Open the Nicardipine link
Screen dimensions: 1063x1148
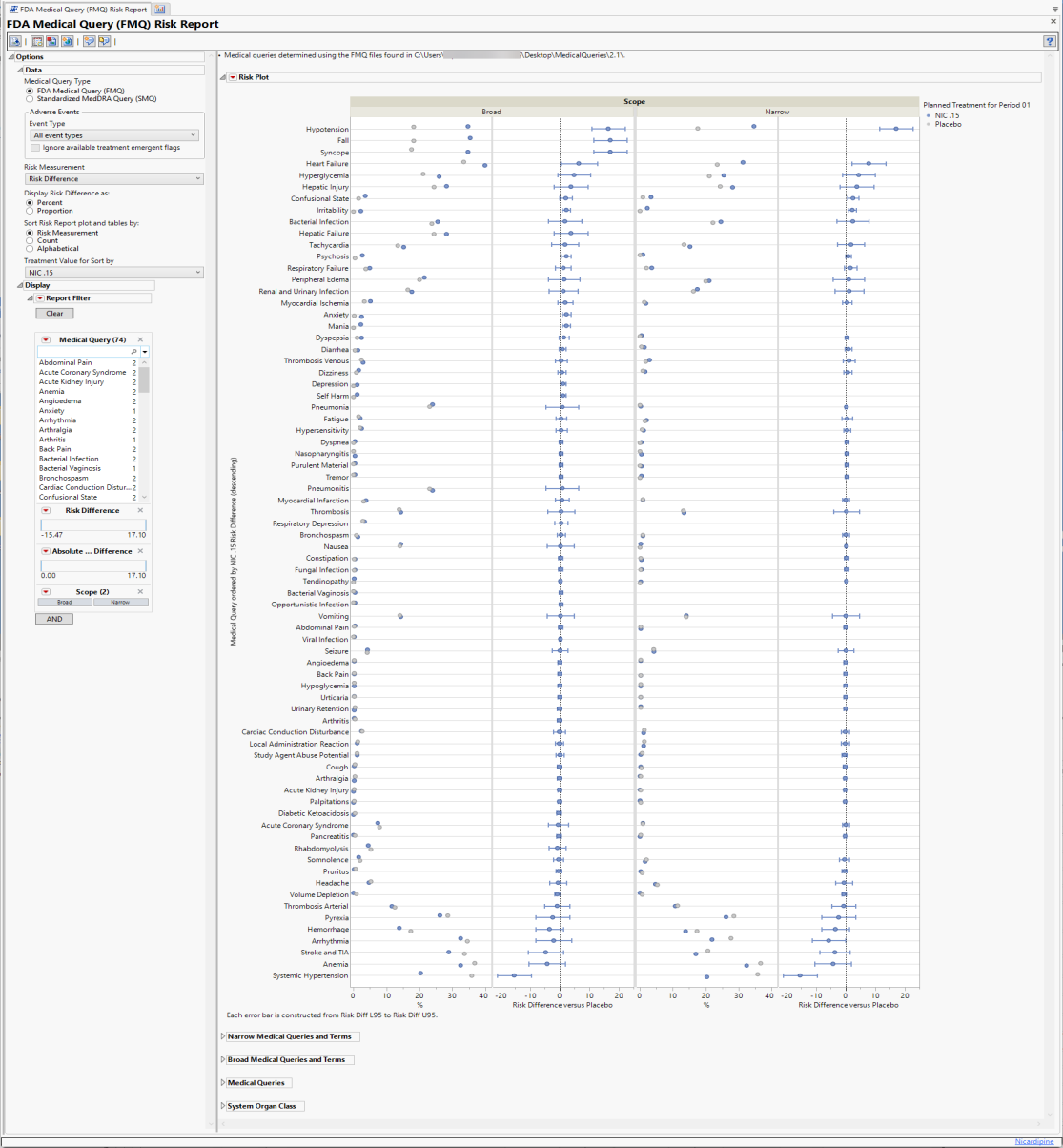1034,1140
